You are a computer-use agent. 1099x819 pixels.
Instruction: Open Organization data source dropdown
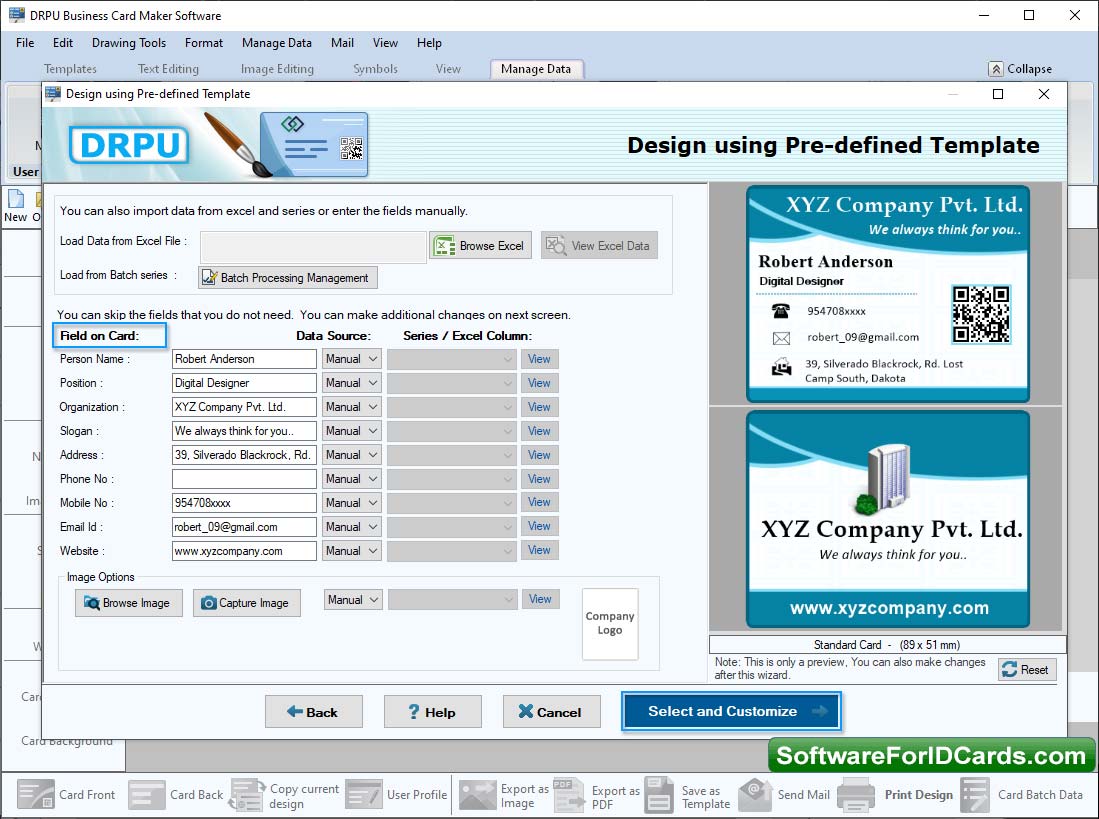[352, 407]
